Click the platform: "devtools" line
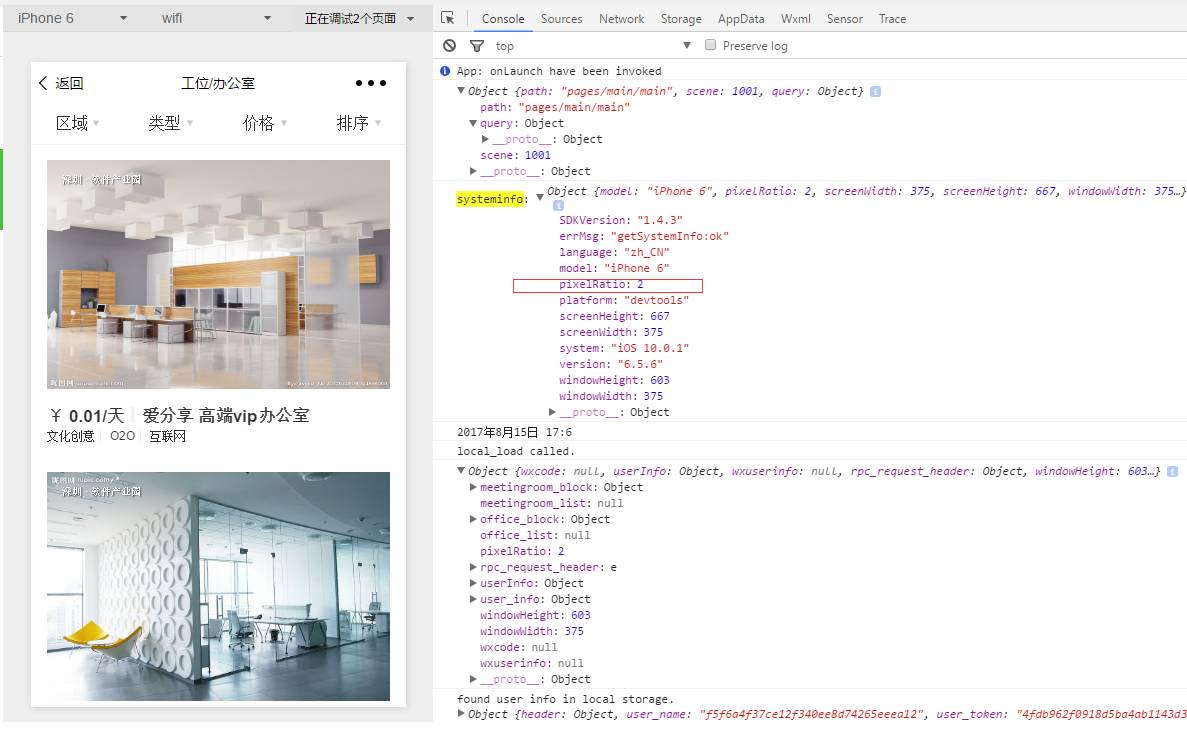Image resolution: width=1187 pixels, height=736 pixels. click(x=624, y=301)
